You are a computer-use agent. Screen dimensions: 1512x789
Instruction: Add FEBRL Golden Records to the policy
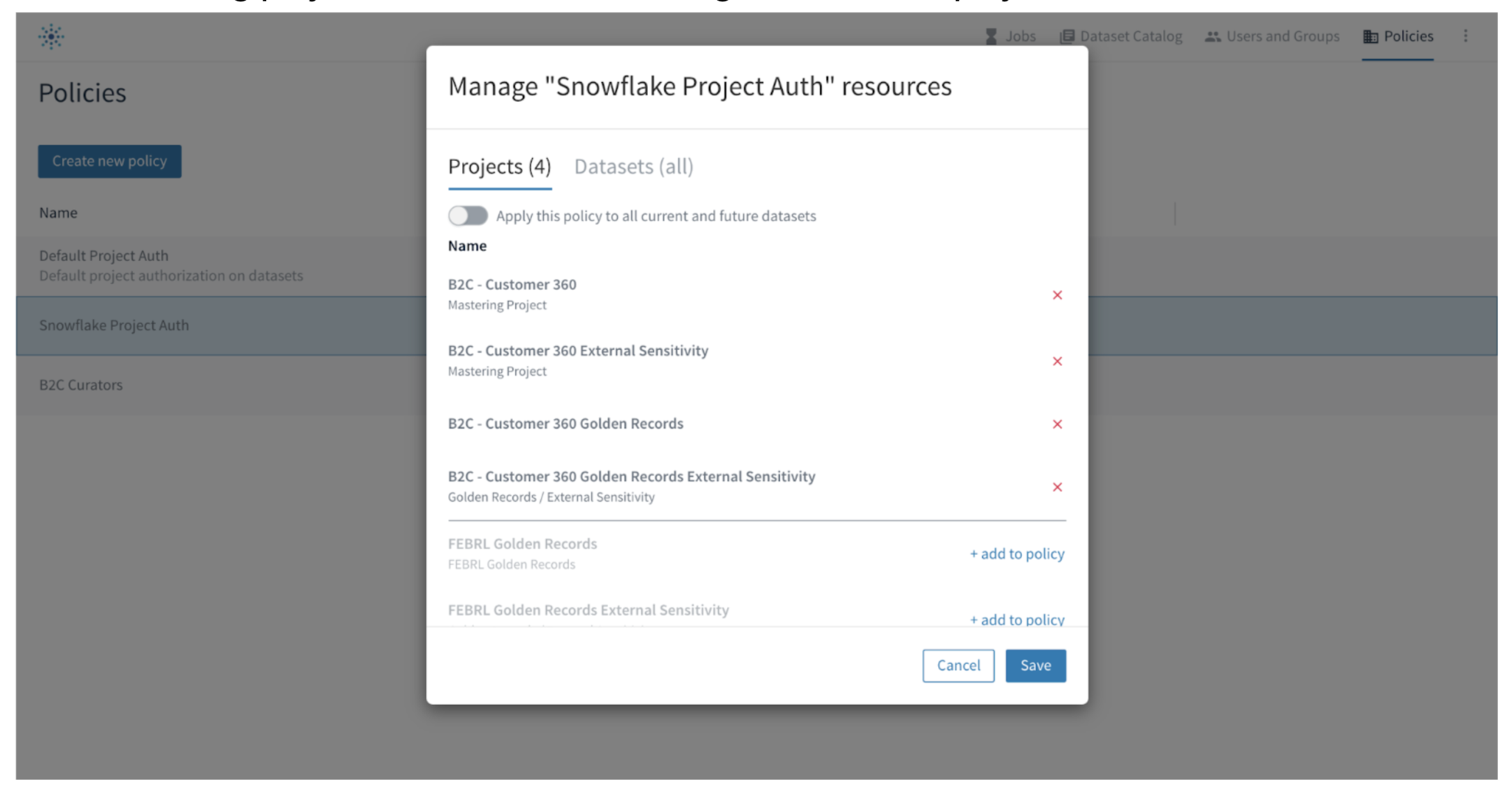click(x=1017, y=553)
